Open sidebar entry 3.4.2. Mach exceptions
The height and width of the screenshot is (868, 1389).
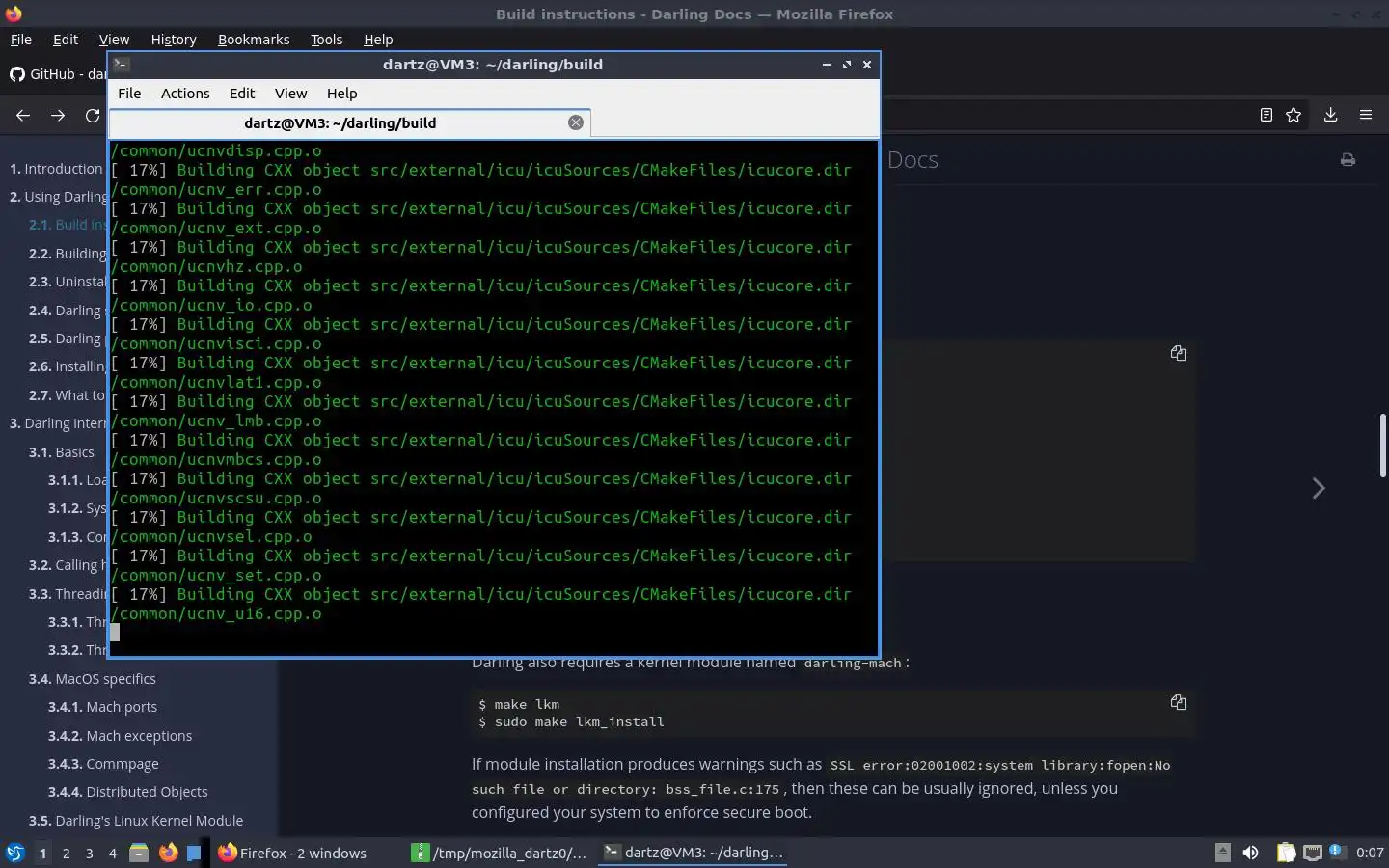pos(120,736)
